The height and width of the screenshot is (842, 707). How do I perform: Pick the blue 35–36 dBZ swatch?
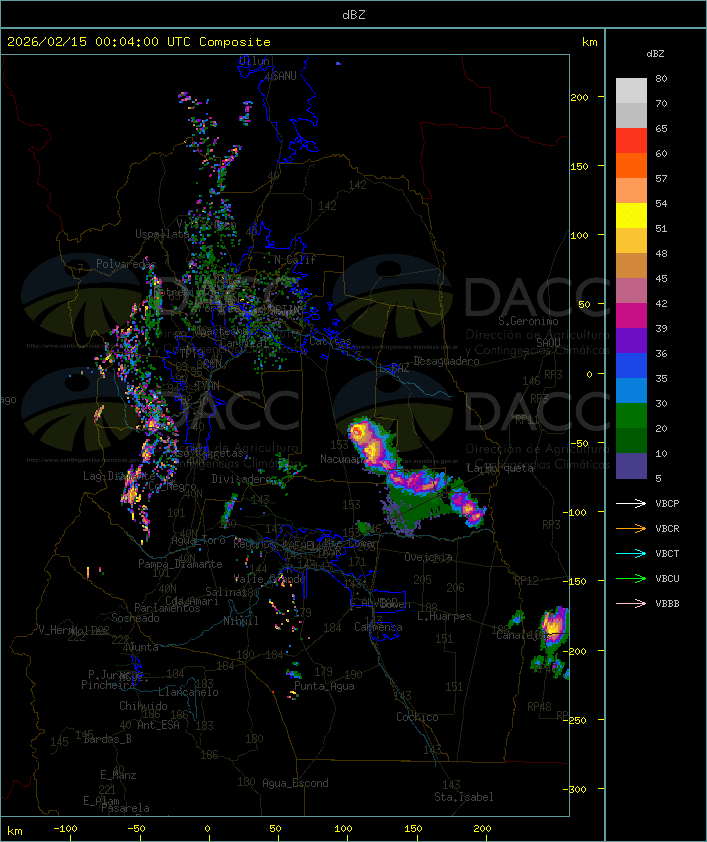coord(631,366)
